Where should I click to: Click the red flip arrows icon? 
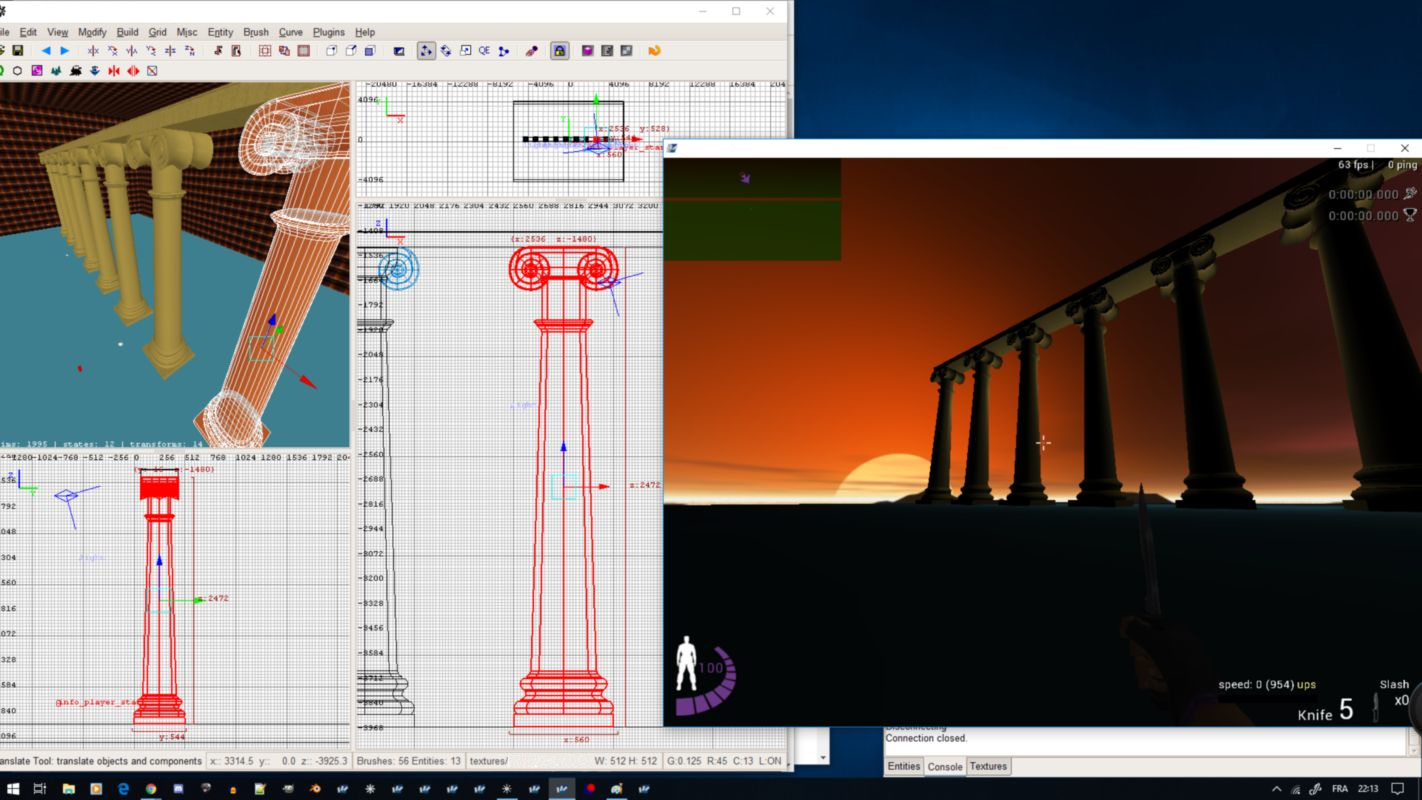114,71
